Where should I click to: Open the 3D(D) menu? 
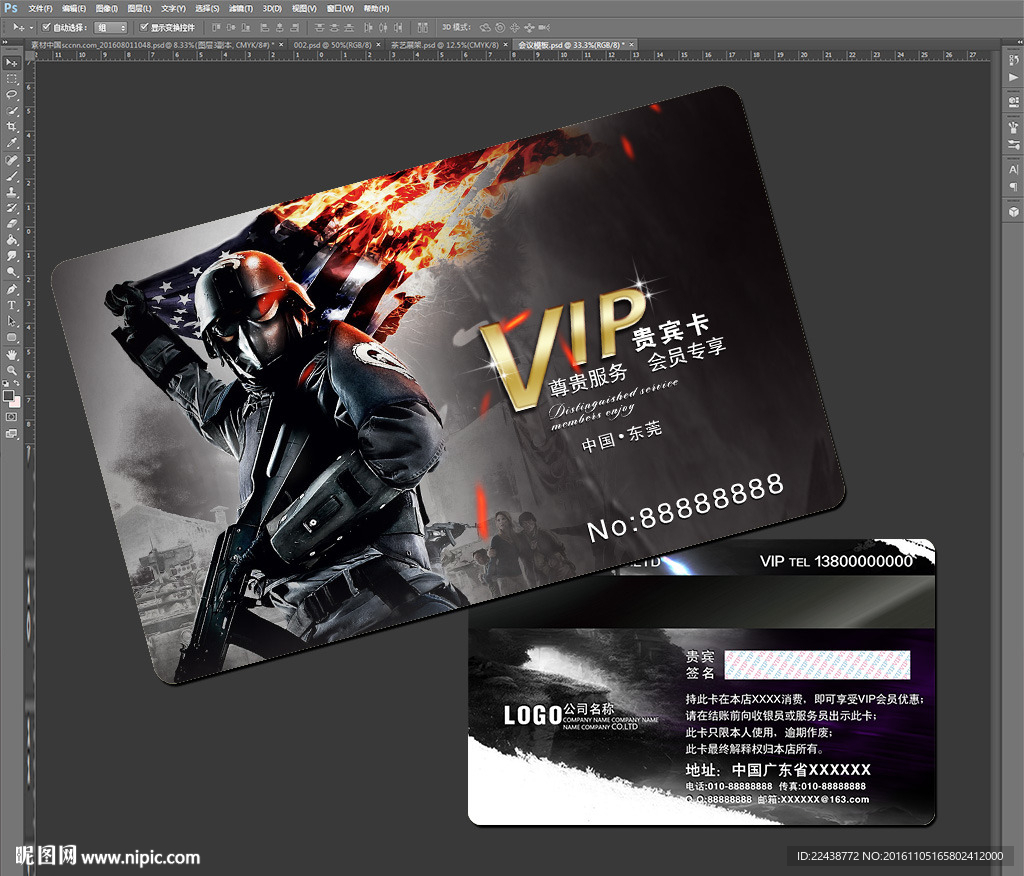272,8
